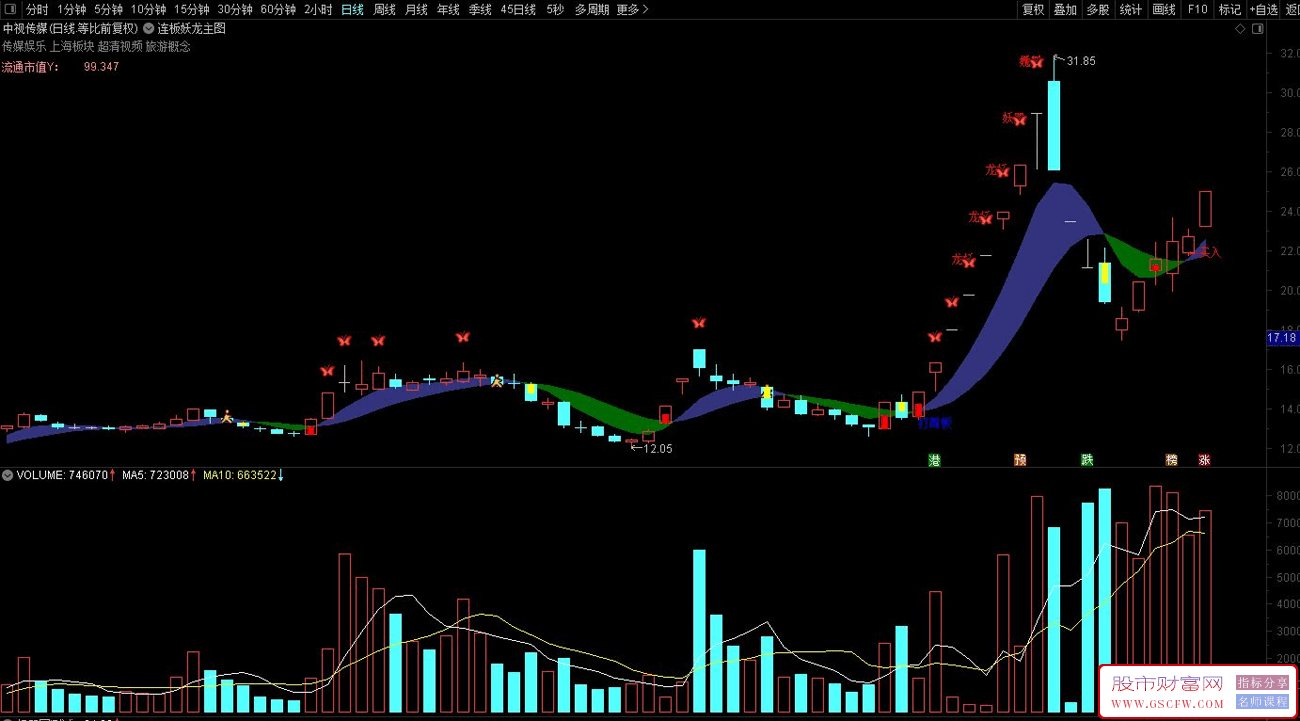Click the 17.18 current price tag on axis
Viewport: 1300px width, 721px height.
[1282, 338]
